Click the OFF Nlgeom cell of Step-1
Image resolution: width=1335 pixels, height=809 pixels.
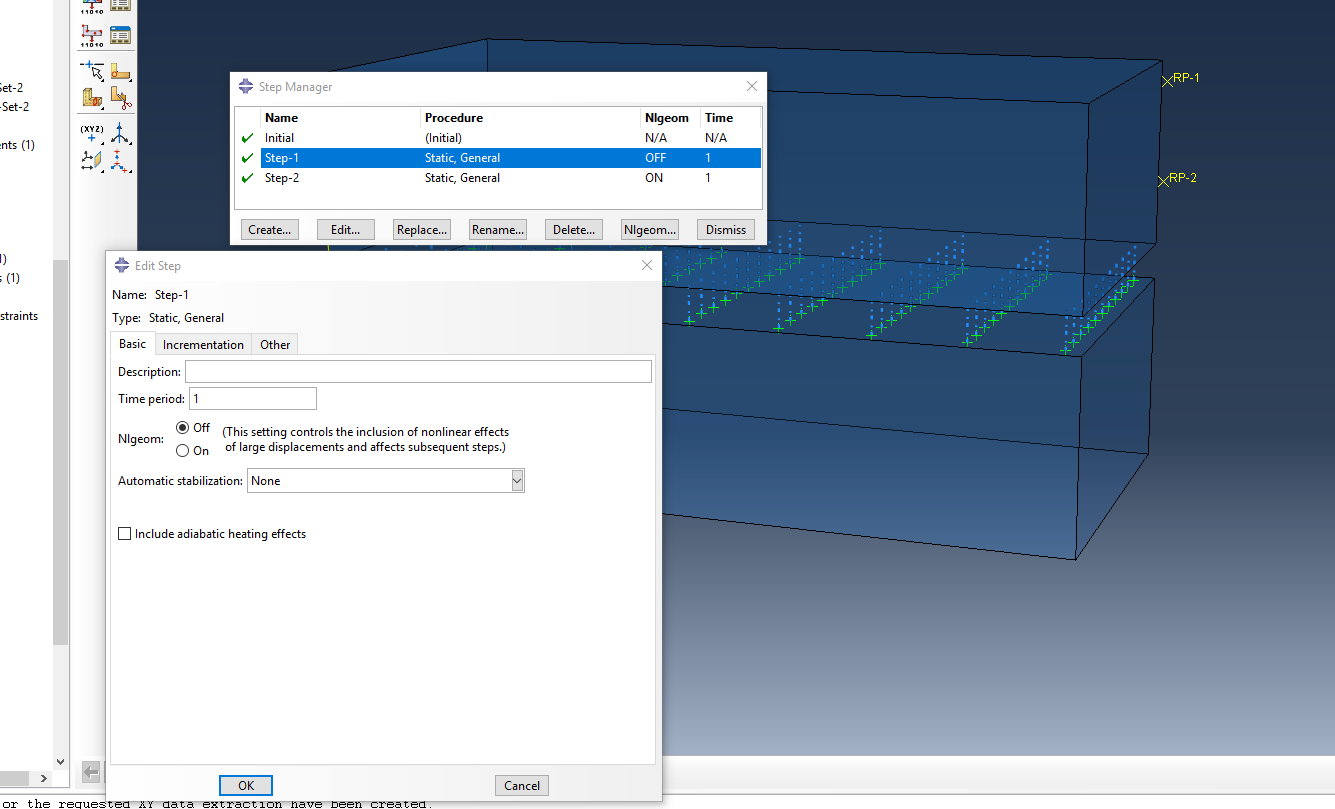click(x=656, y=158)
